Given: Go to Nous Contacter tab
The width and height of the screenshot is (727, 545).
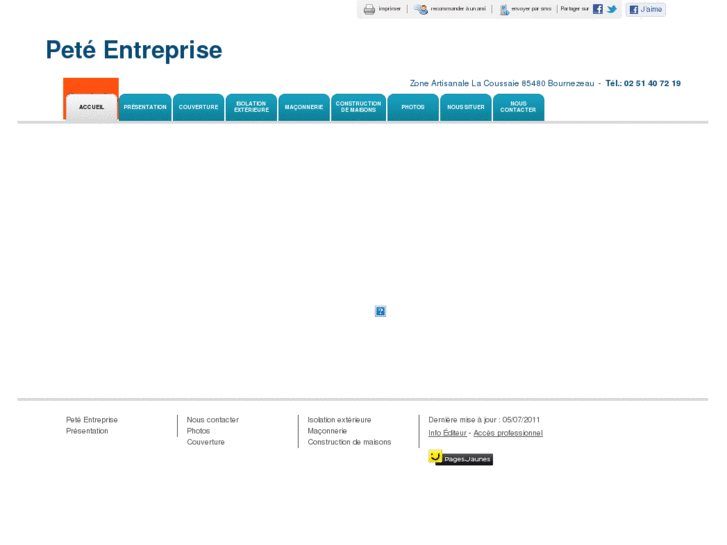Looking at the screenshot, I should pyautogui.click(x=518, y=107).
